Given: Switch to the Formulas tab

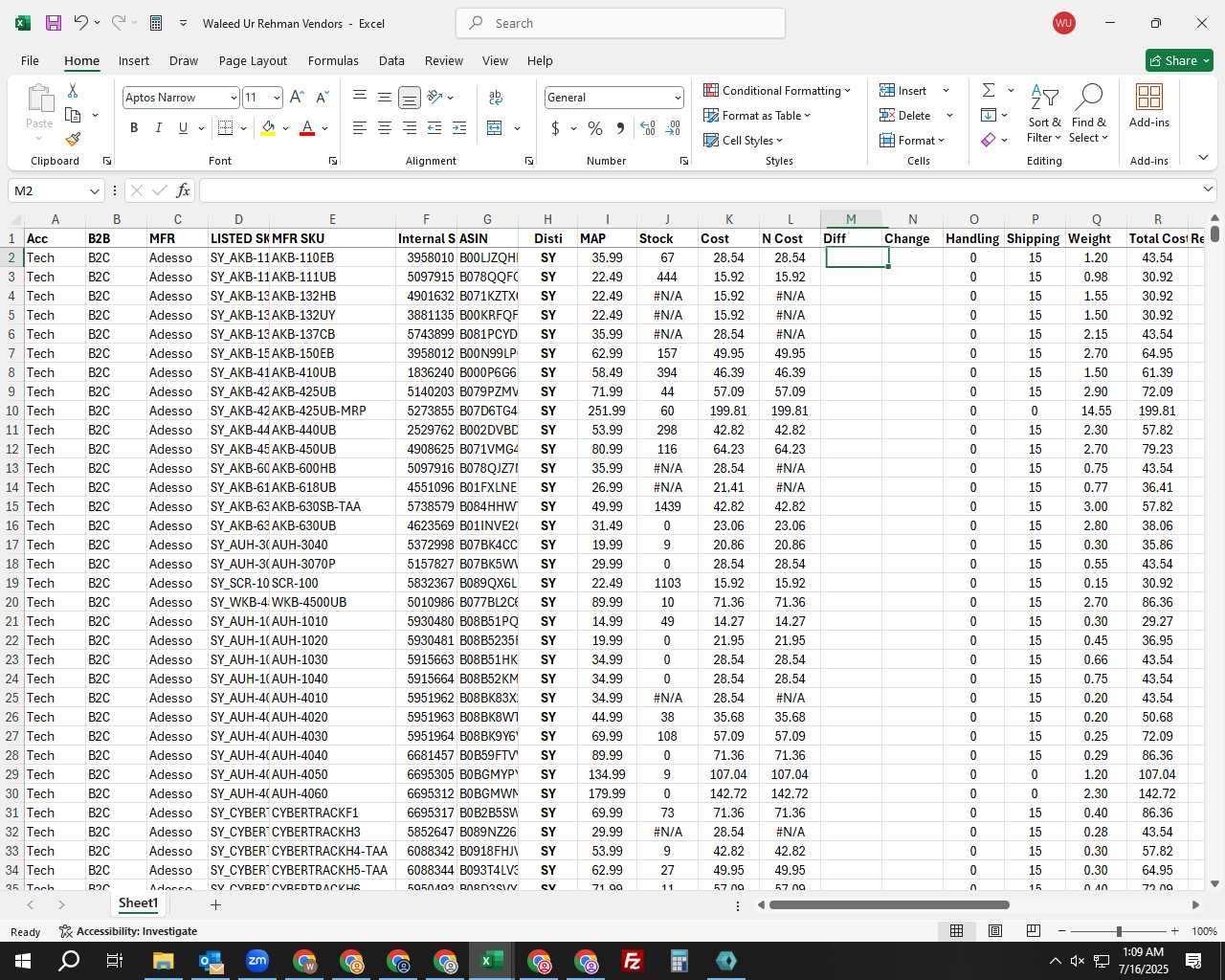Looking at the screenshot, I should pos(333,60).
